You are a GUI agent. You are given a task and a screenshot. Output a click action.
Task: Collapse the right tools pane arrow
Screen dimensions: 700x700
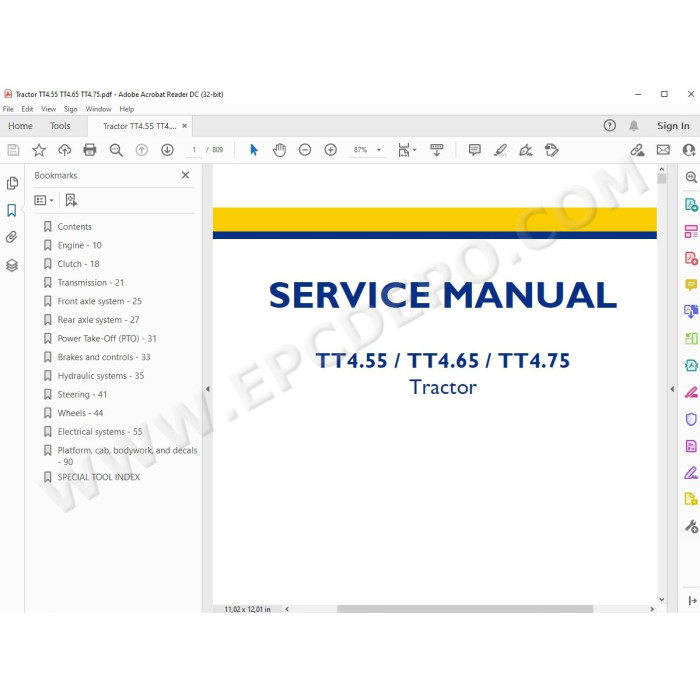tap(672, 389)
